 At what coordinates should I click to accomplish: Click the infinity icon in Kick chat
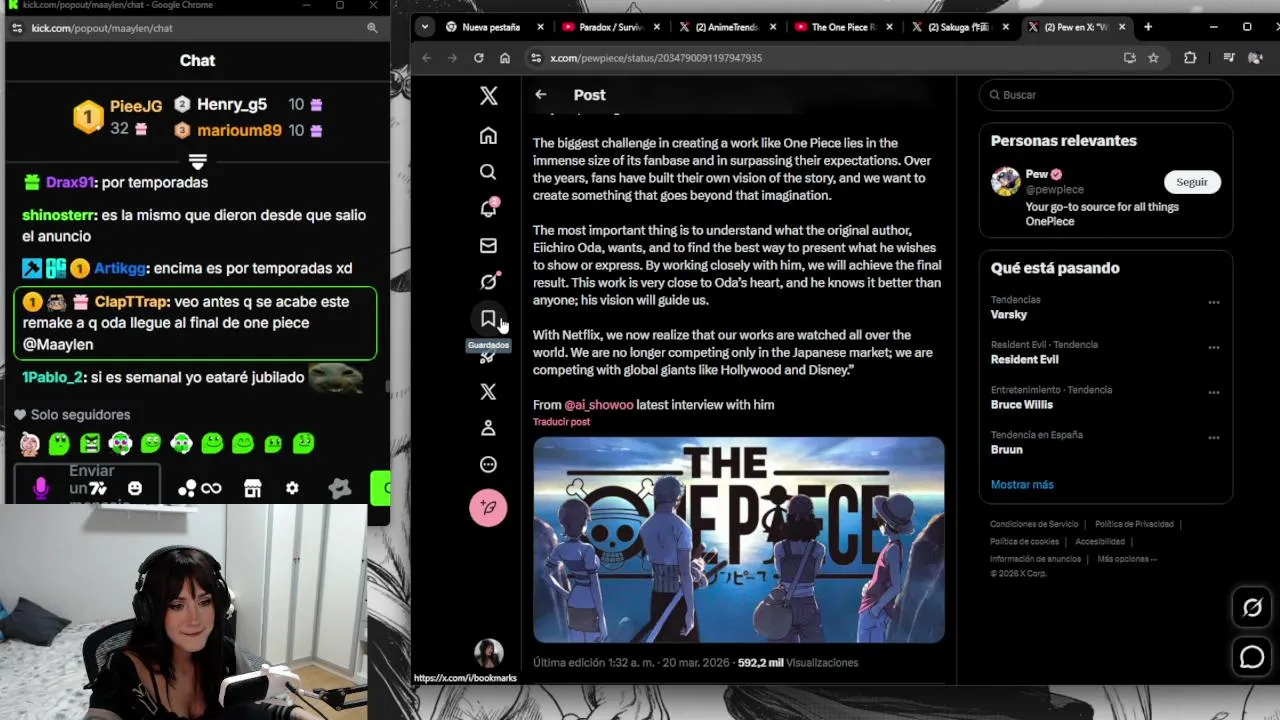tap(211, 488)
